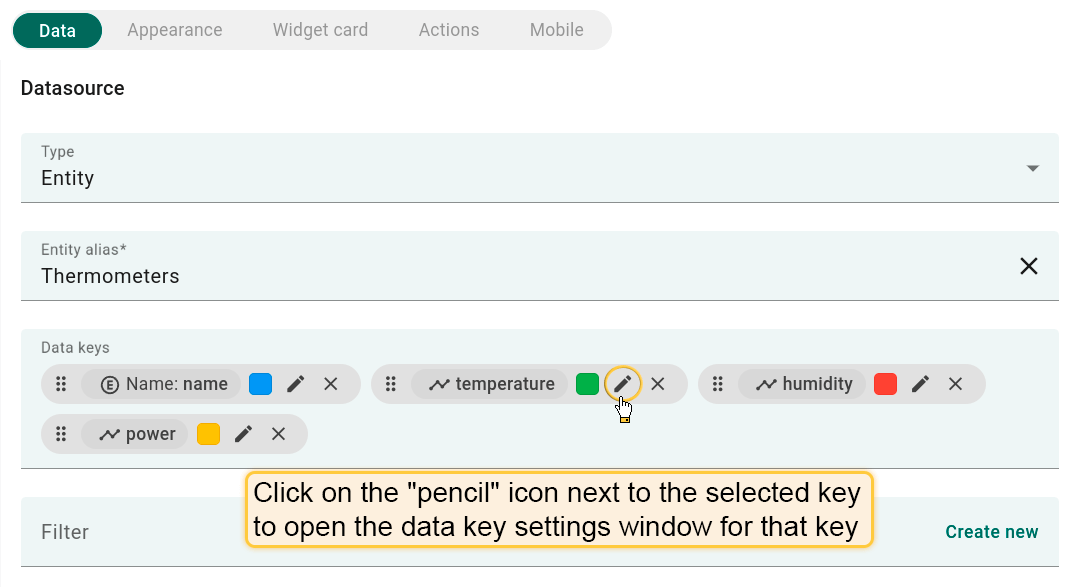The width and height of the screenshot is (1079, 587).
Task: Remove the Name data key
Action: [331, 384]
